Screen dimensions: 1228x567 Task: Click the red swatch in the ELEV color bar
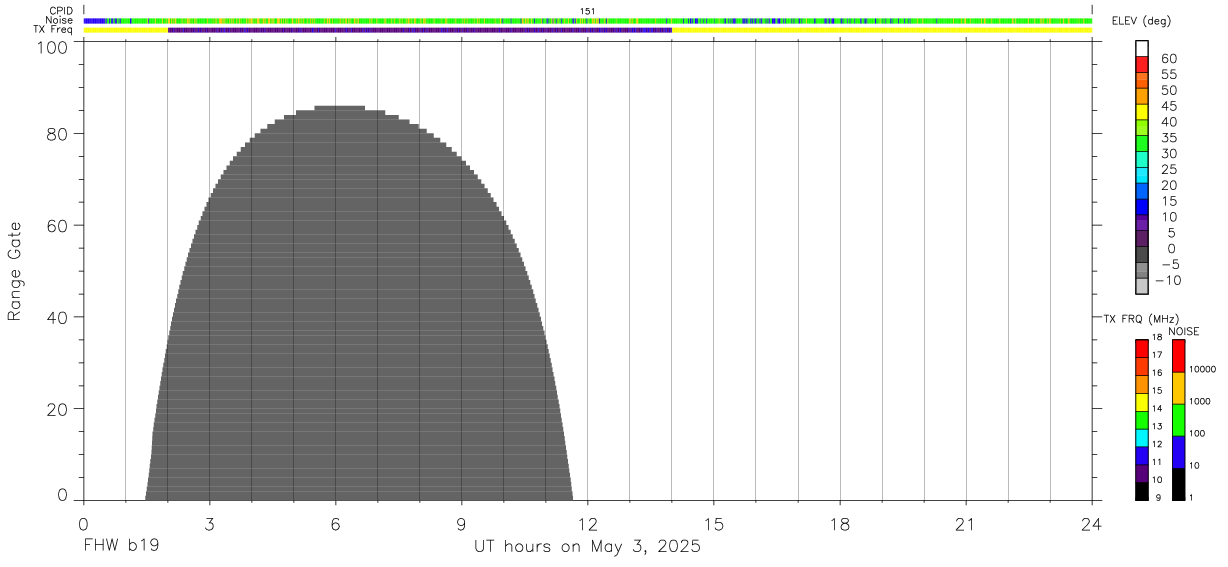1142,64
